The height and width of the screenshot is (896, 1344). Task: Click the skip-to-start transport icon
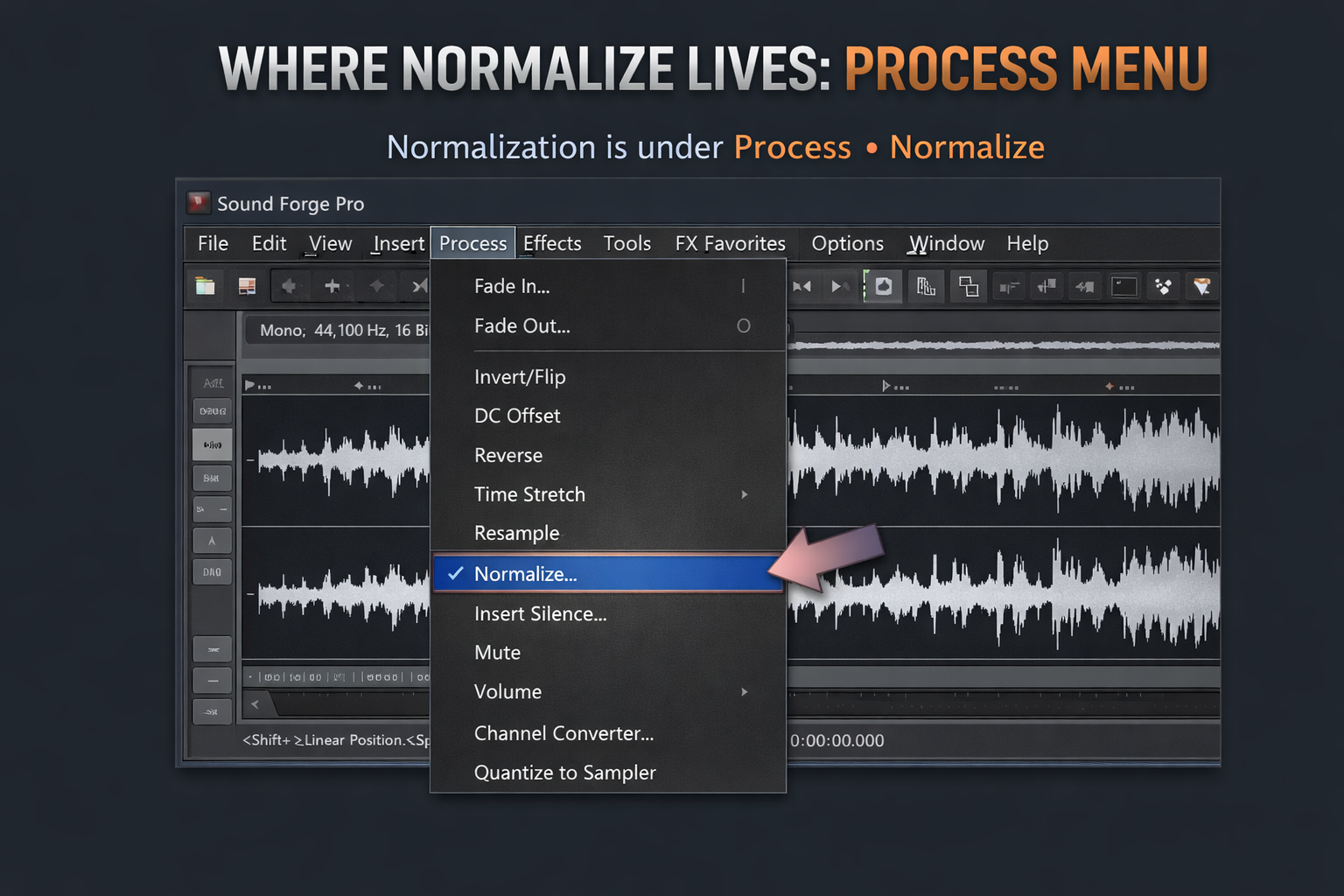(801, 286)
